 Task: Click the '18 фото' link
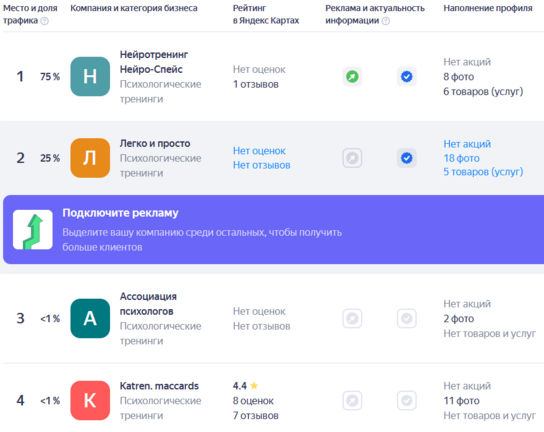pyautogui.click(x=461, y=158)
